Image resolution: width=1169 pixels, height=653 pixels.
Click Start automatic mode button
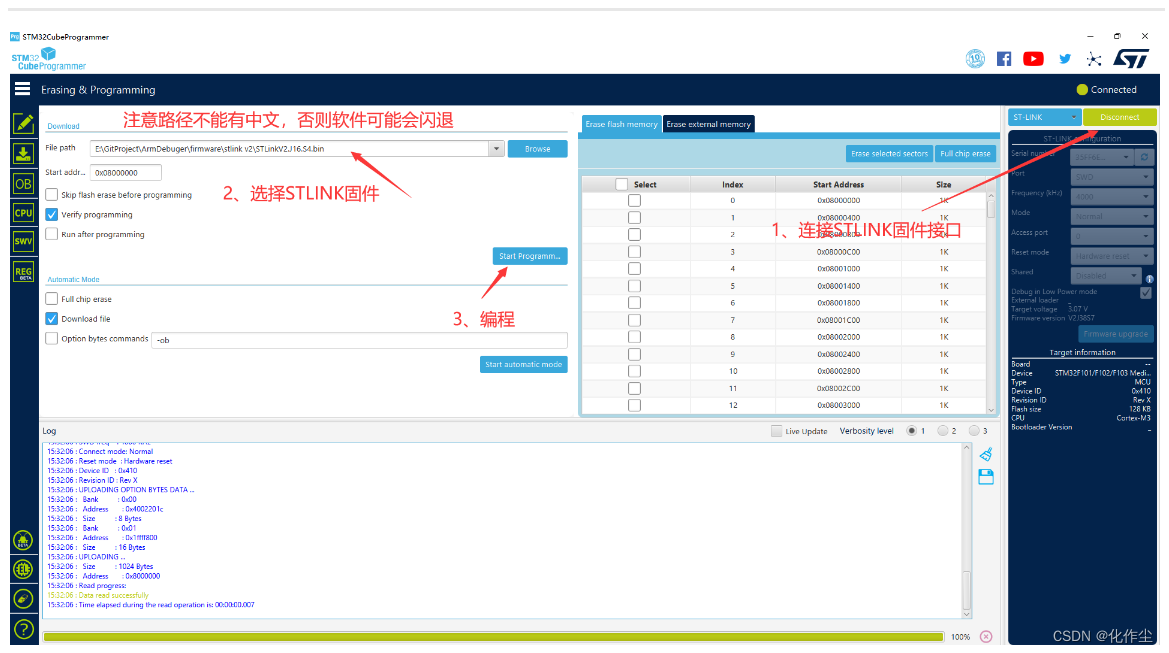click(523, 365)
